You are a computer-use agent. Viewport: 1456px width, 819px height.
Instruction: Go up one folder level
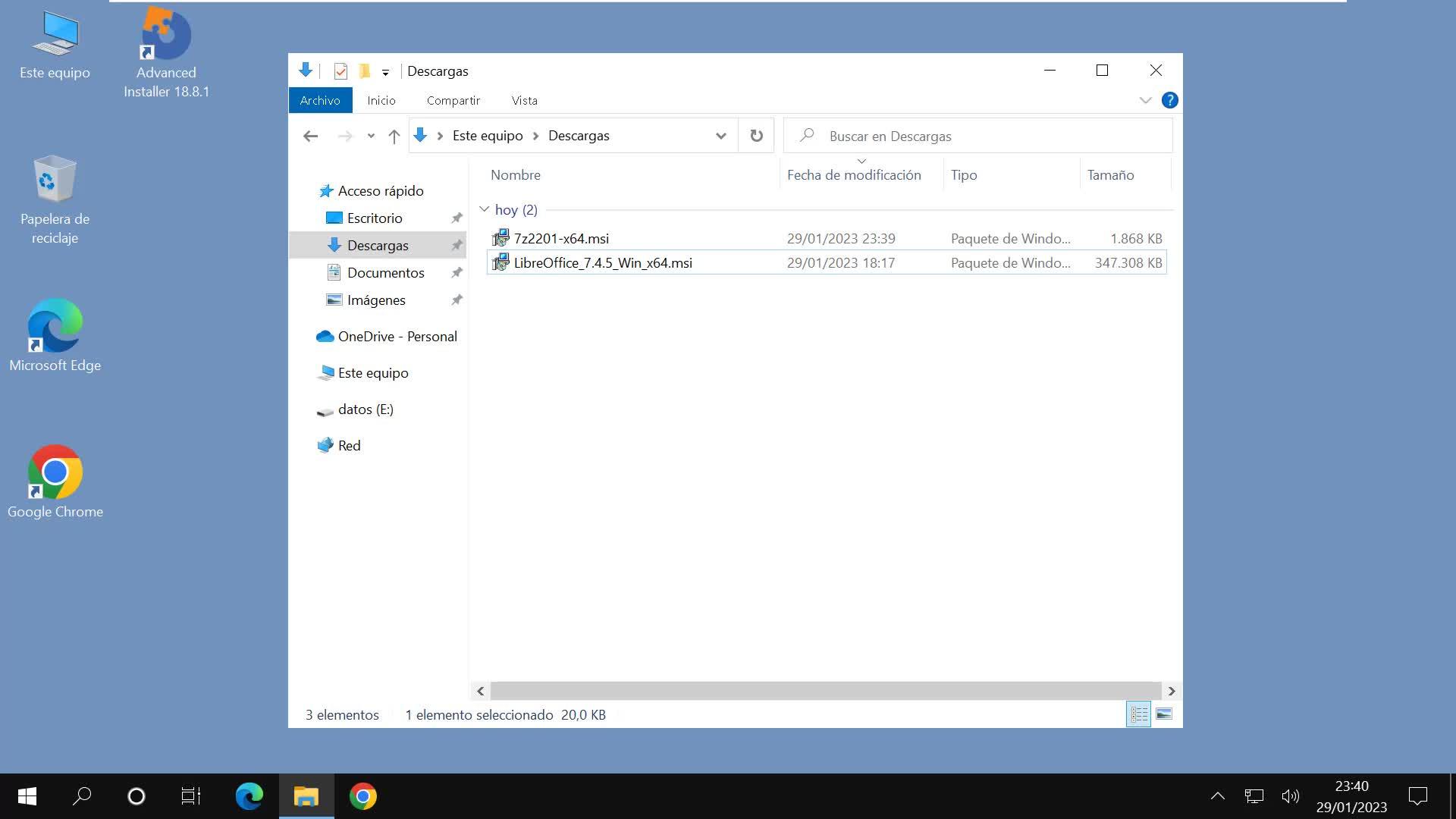click(394, 136)
